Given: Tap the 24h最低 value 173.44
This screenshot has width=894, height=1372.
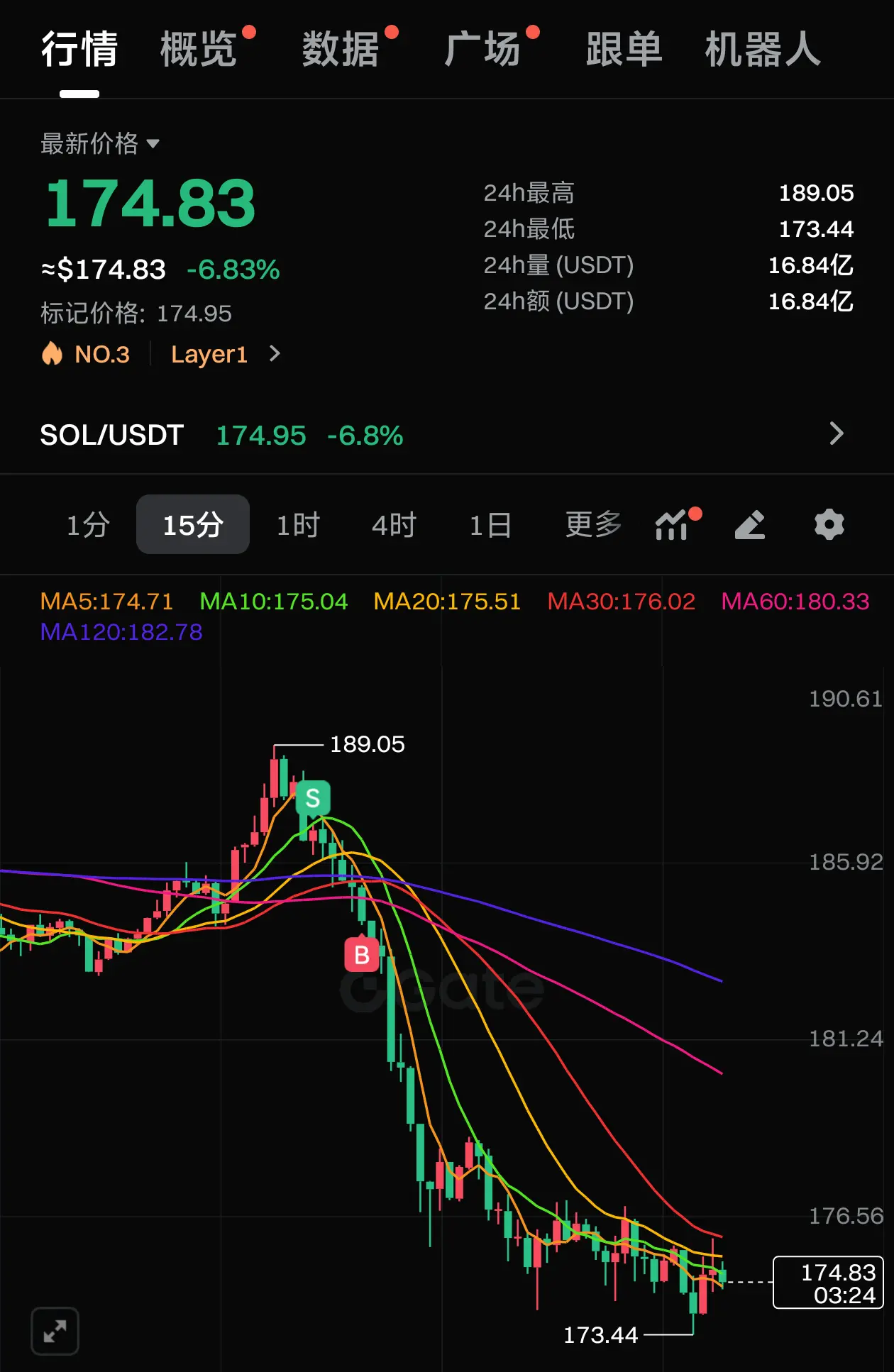Looking at the screenshot, I should click(817, 229).
